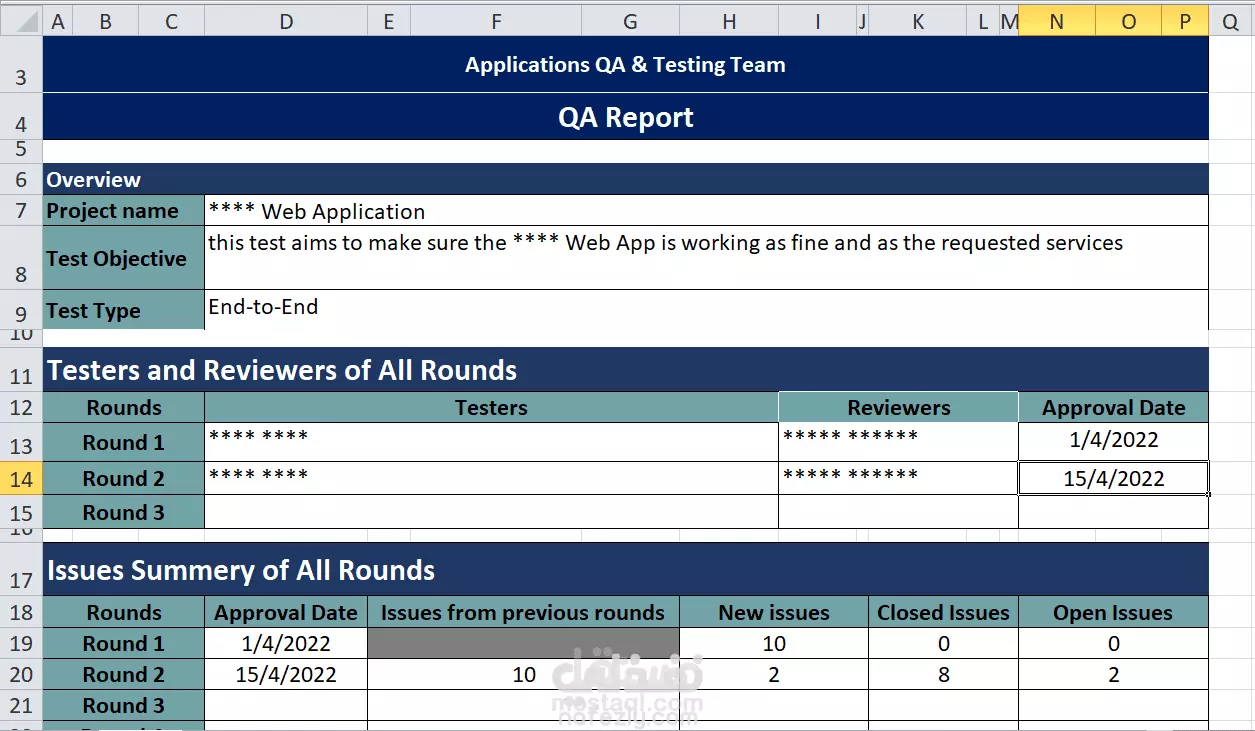Click the End-to-End test type cell
The width and height of the screenshot is (1255, 731).
[706, 310]
